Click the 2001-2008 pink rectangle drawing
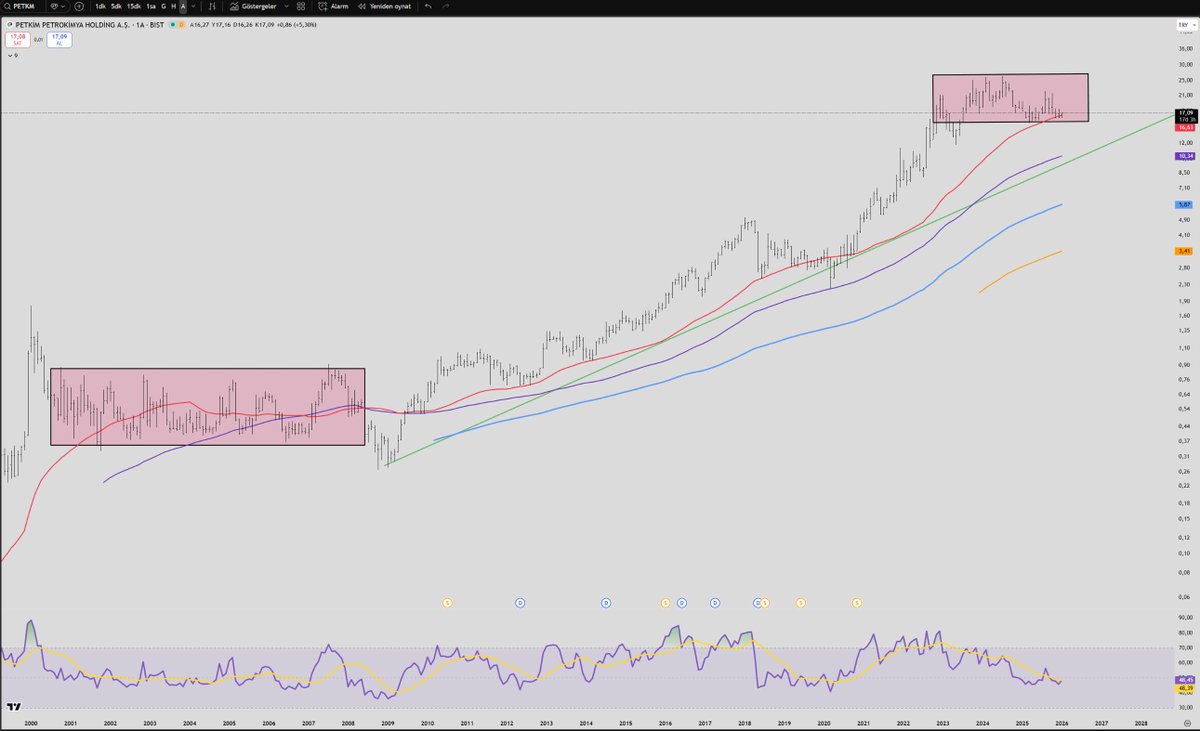This screenshot has width=1200, height=731. coord(207,407)
